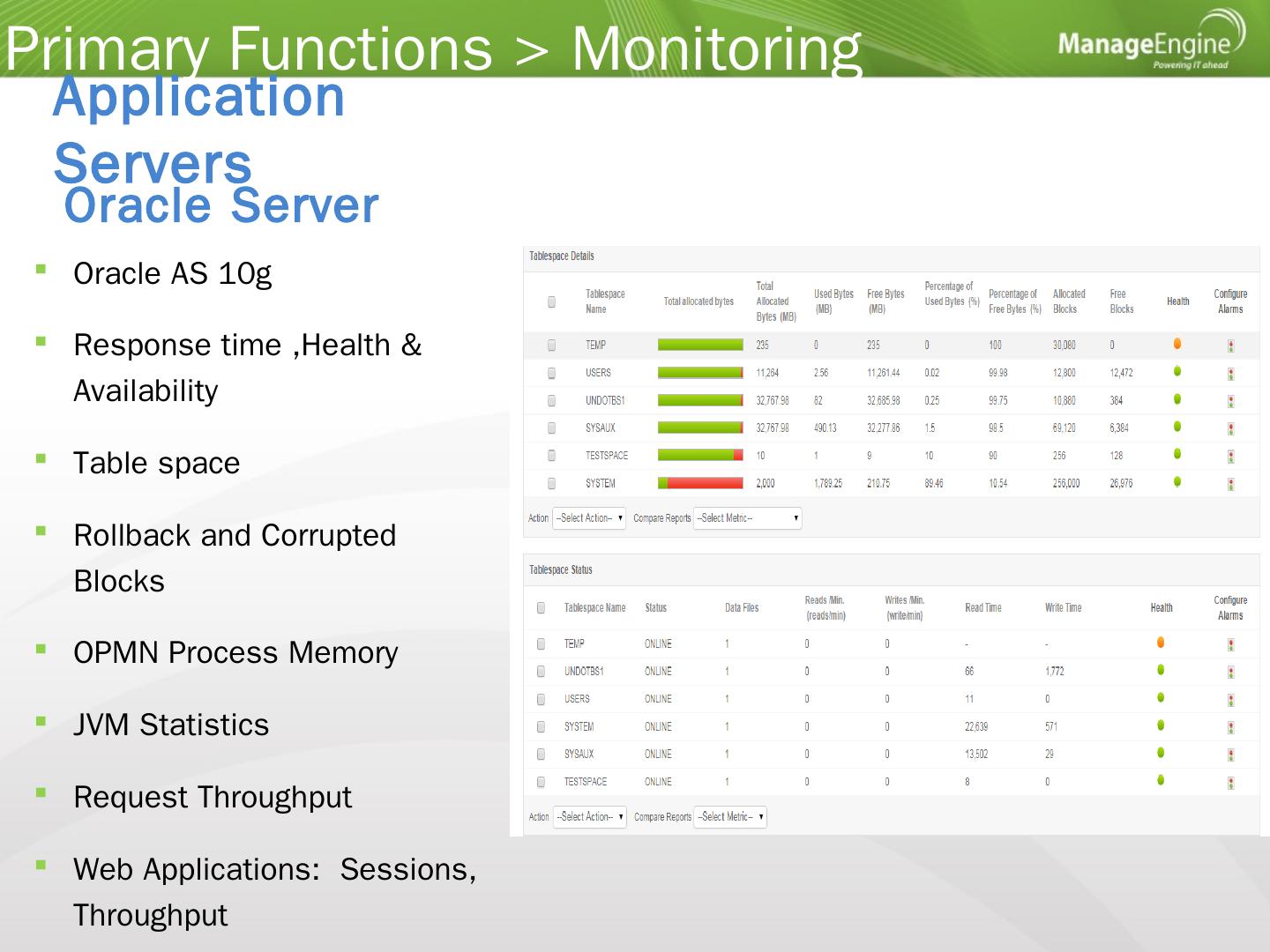Open Select Action dropdown under Tablespace Details
1270x952 pixels.
(x=589, y=518)
